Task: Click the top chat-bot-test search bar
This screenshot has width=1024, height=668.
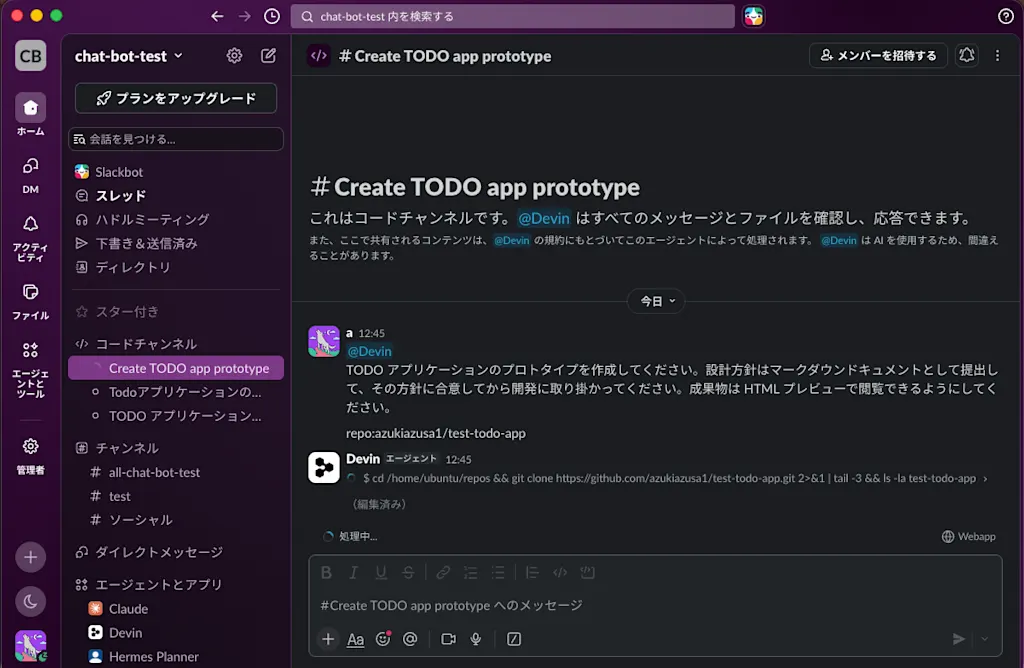Action: (x=513, y=16)
